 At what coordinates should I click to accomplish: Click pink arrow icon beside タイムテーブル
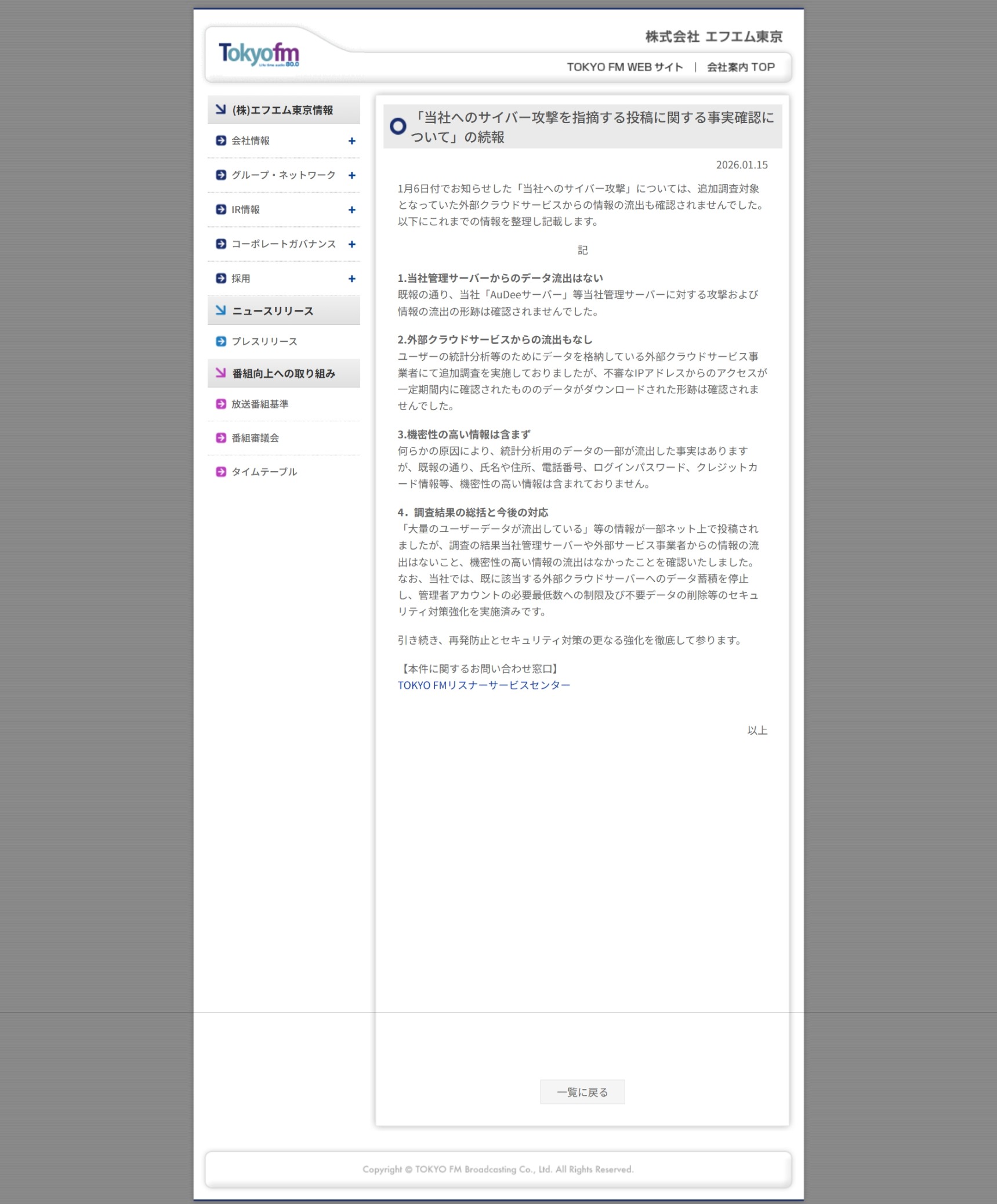pos(221,472)
